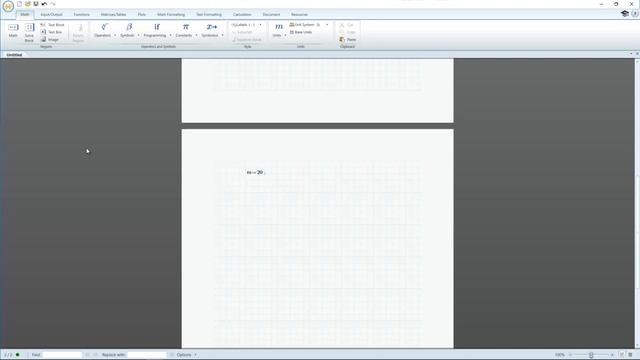The height and width of the screenshot is (360, 640).
Task: Select the m:=20 math region
Action: tap(256, 173)
